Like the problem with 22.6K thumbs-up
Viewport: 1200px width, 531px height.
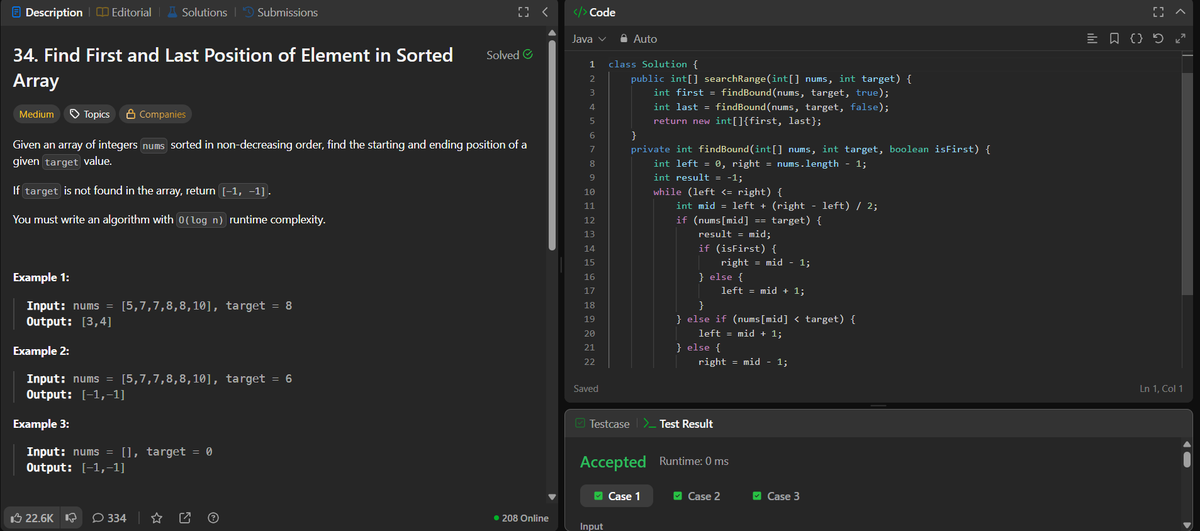click(x=32, y=518)
